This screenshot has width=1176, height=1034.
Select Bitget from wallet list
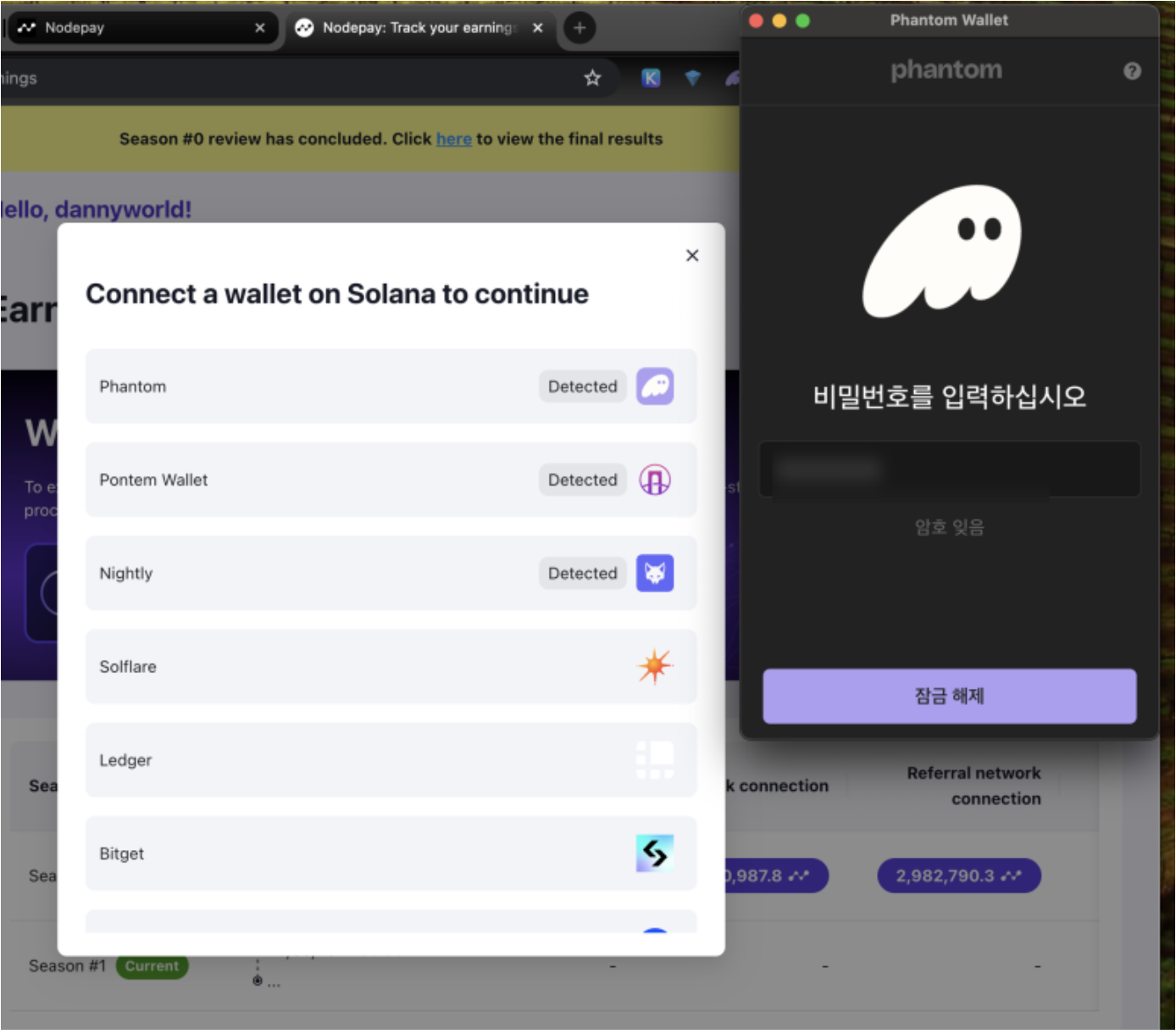click(391, 853)
